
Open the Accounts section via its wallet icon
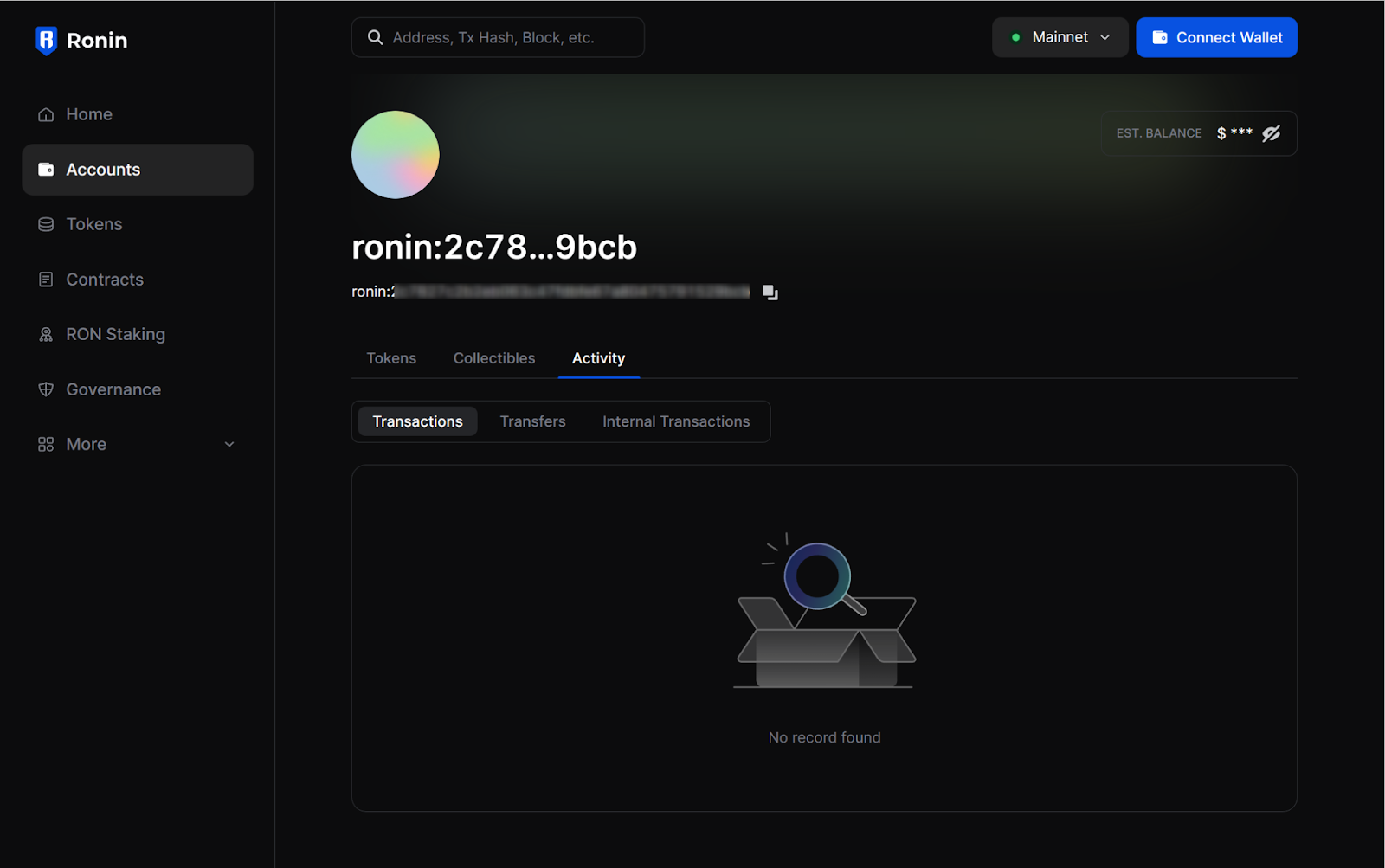point(46,169)
